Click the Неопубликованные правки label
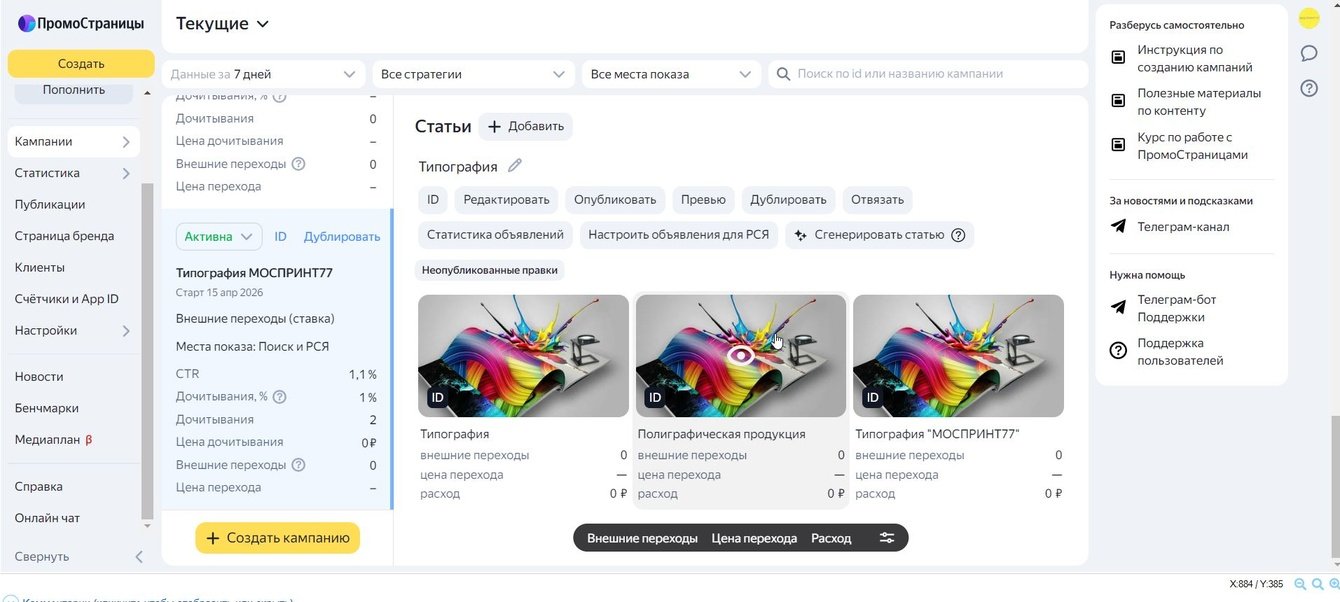Image resolution: width=1340 pixels, height=602 pixels. click(490, 270)
